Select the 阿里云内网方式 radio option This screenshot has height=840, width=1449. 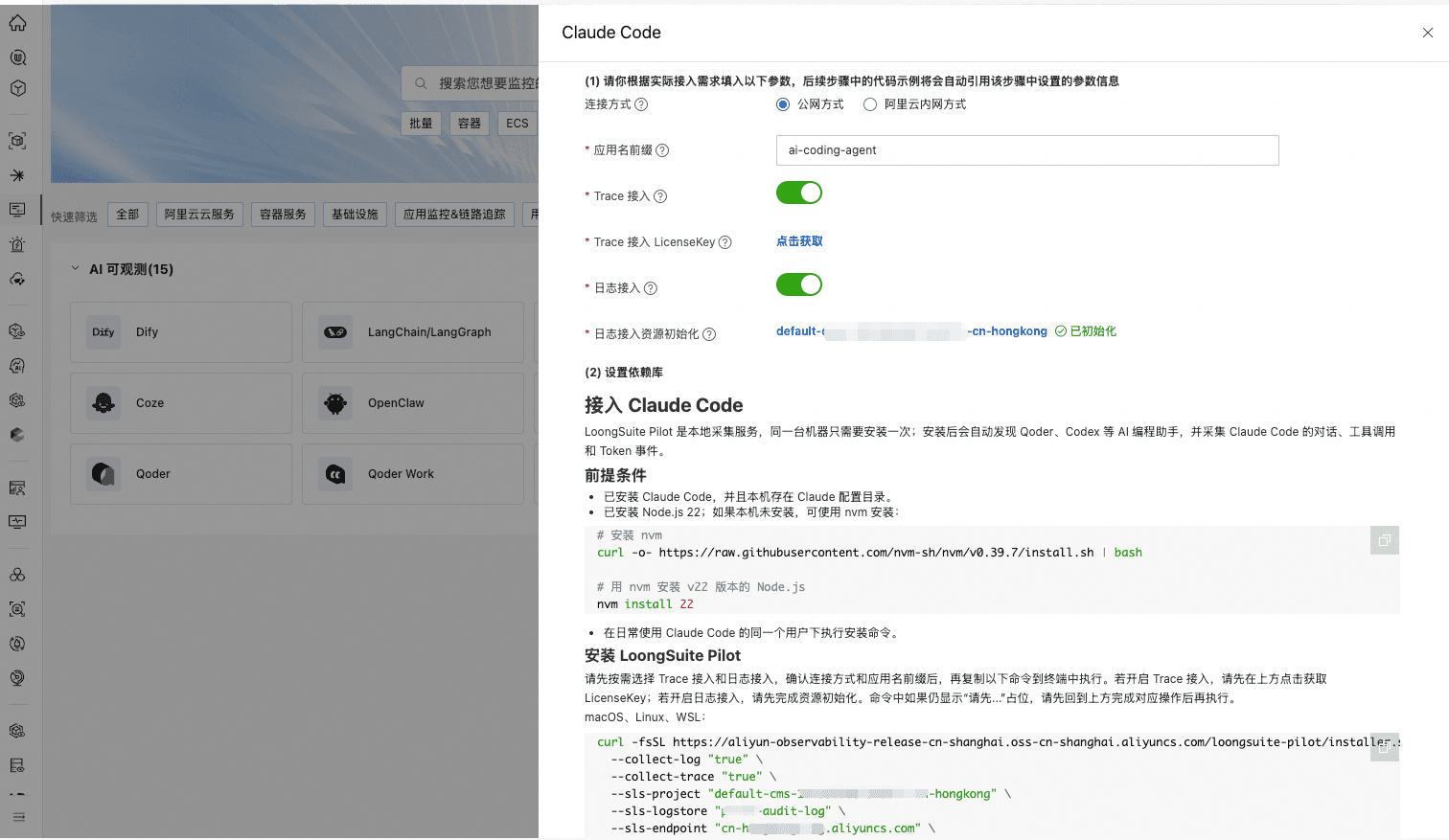pyautogui.click(x=870, y=104)
